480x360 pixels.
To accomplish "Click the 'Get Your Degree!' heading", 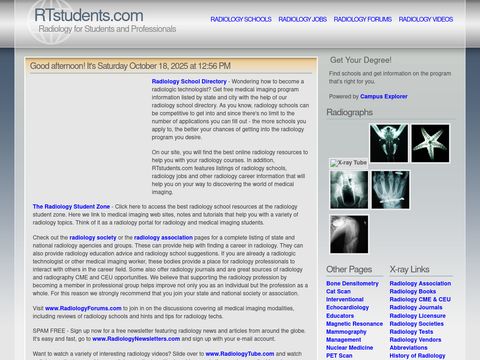I will coord(361,60).
